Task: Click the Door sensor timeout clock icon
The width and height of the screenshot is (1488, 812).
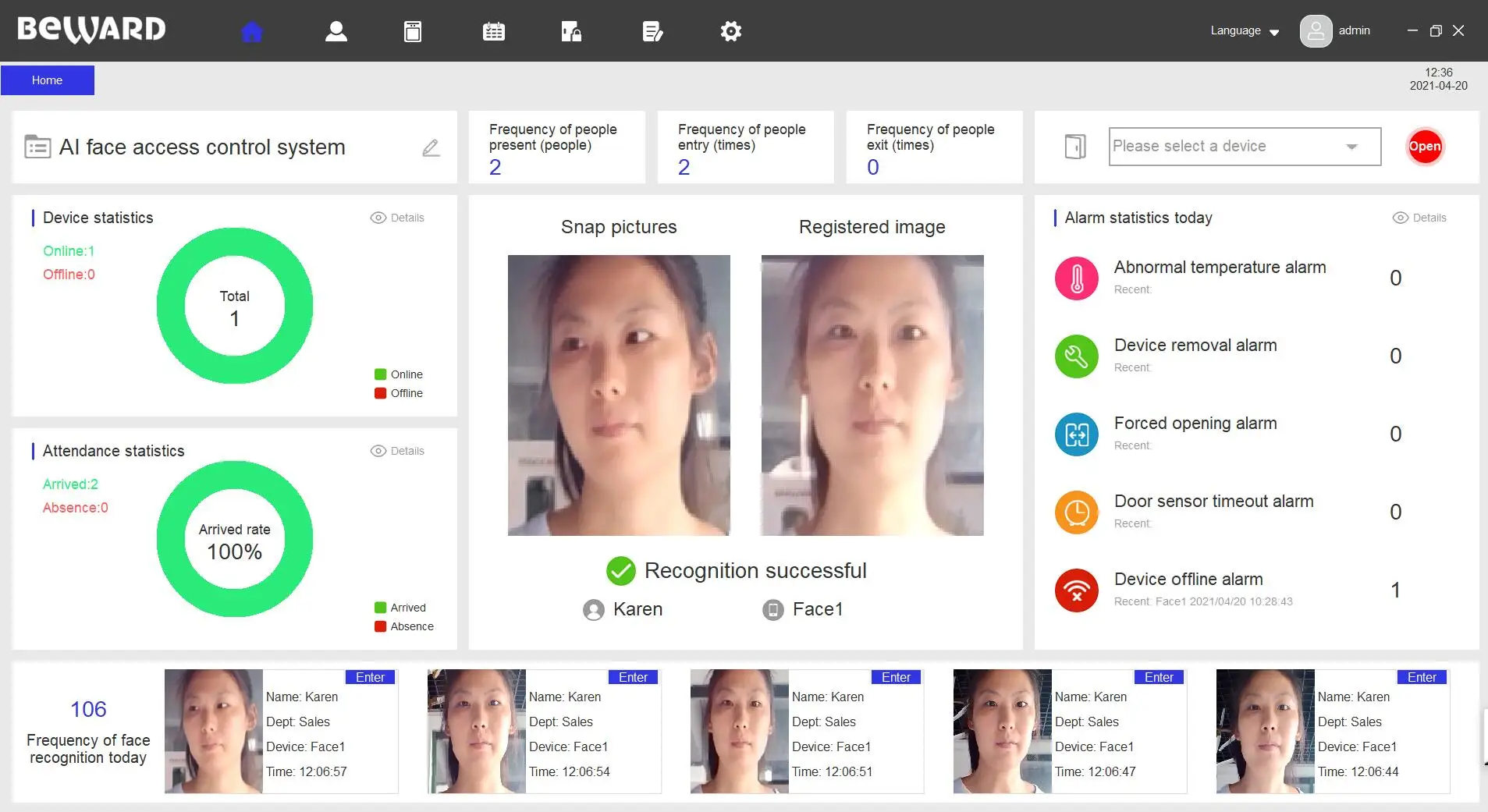Action: (1077, 512)
